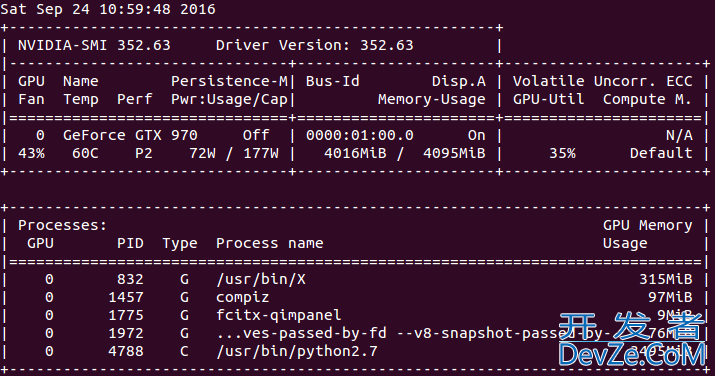Image resolution: width=715 pixels, height=376 pixels.
Task: Click the Bus-Id column header
Action: pyautogui.click(x=332, y=81)
